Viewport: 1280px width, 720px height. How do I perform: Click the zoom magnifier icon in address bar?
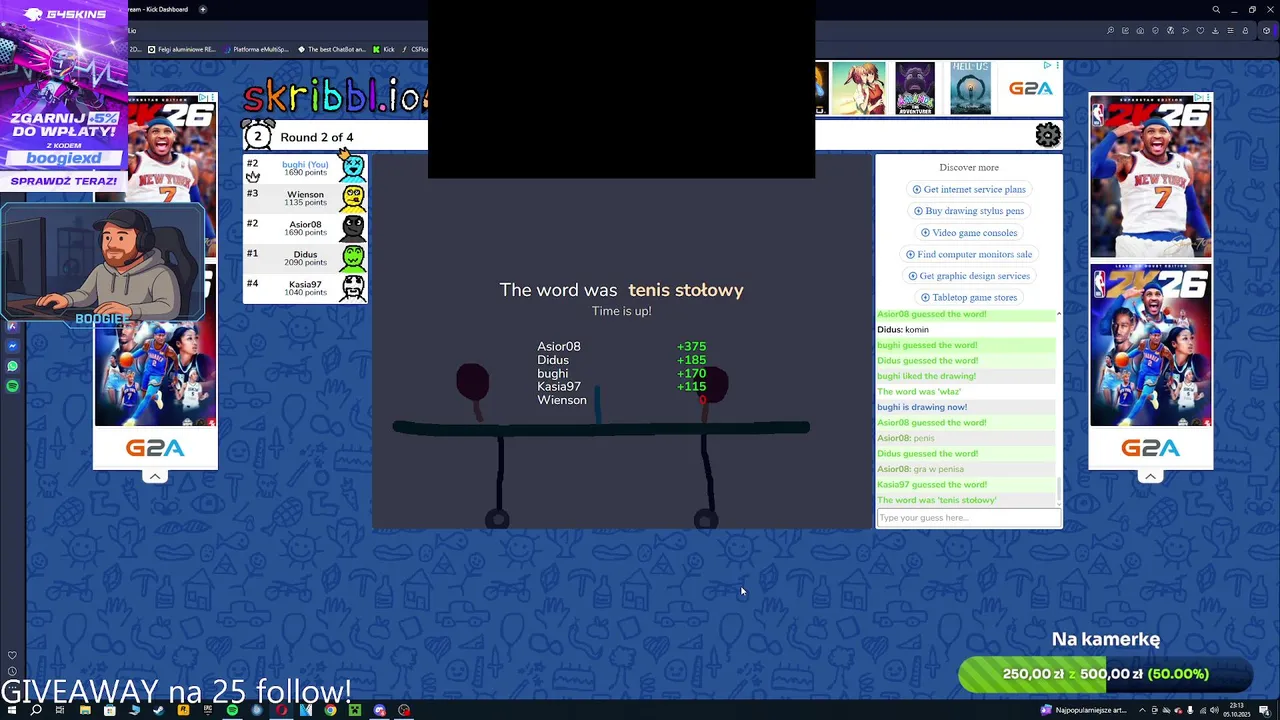tap(1110, 31)
